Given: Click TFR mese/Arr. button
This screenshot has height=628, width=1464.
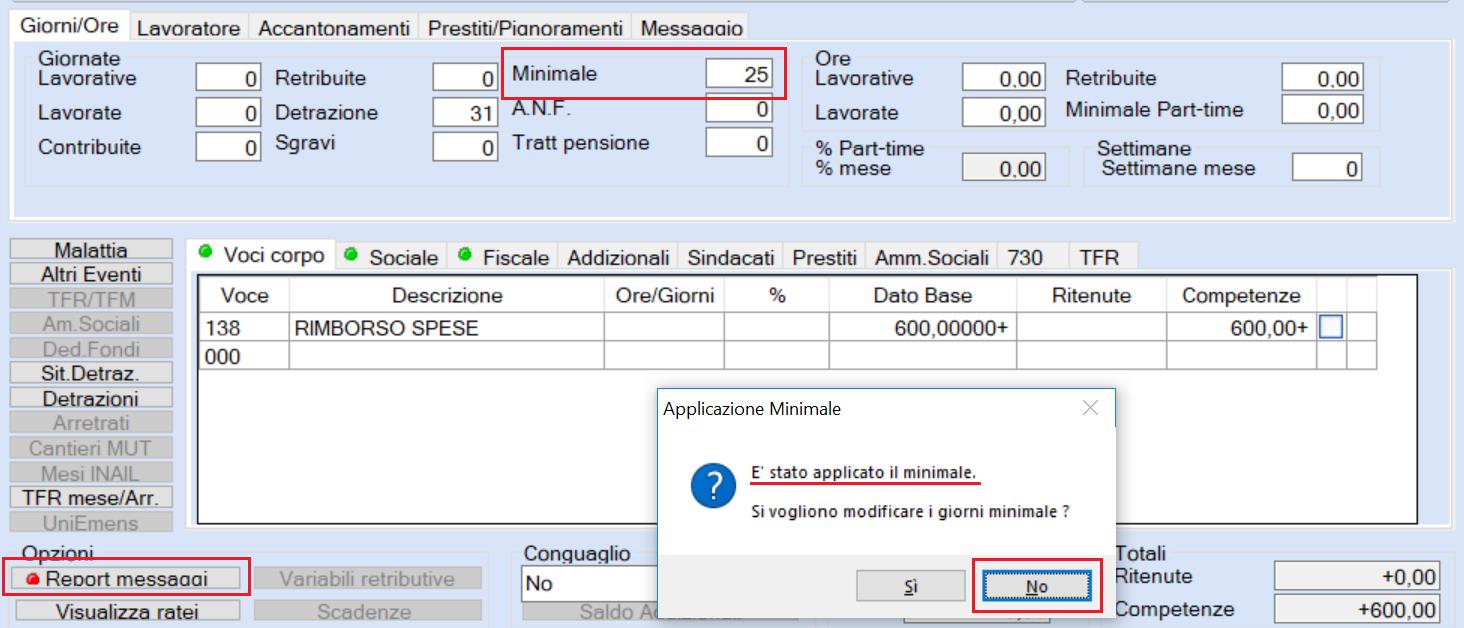Looking at the screenshot, I should (x=91, y=497).
